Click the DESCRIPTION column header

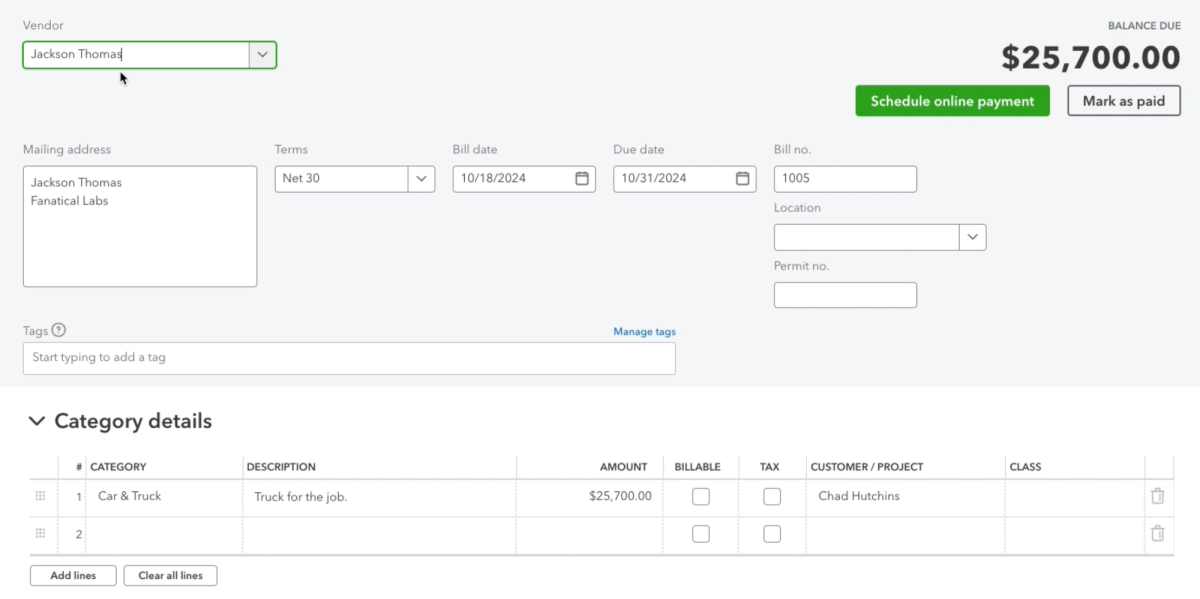click(281, 467)
